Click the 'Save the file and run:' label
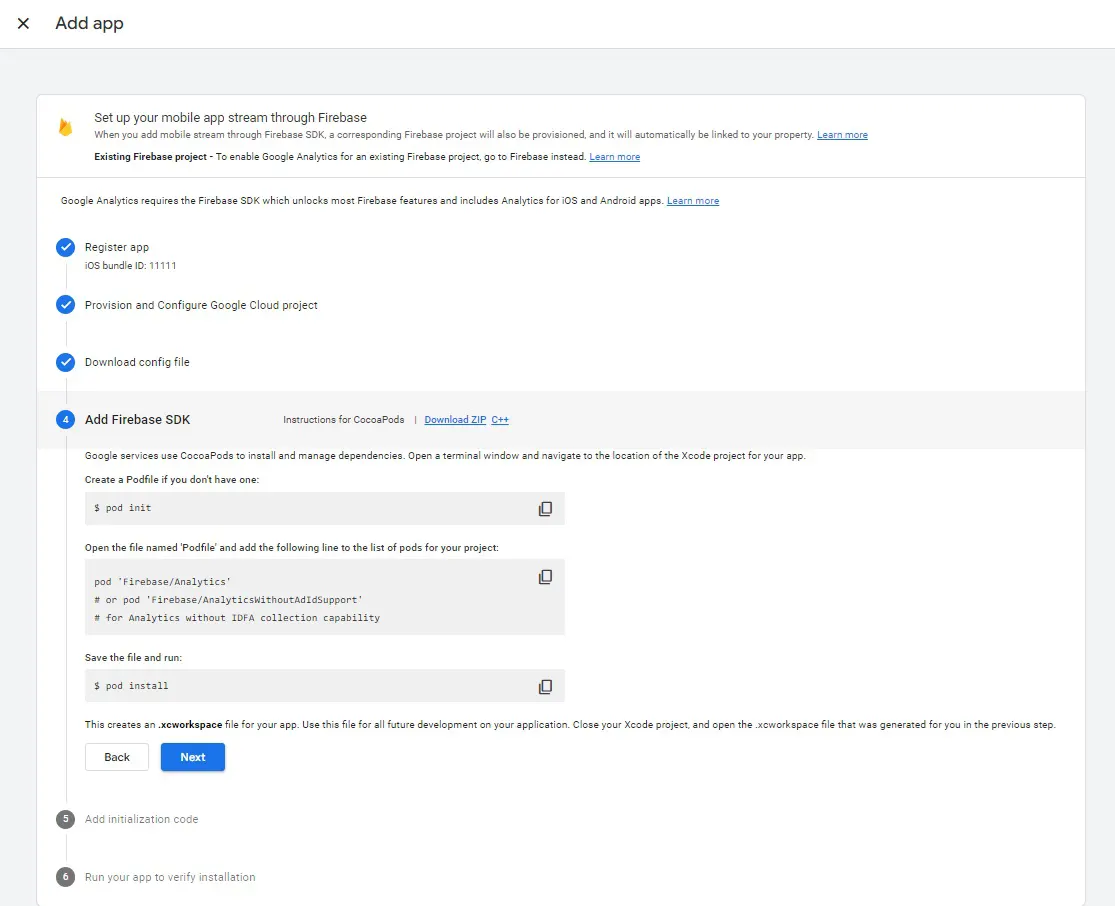The image size is (1115, 906). click(x=133, y=658)
